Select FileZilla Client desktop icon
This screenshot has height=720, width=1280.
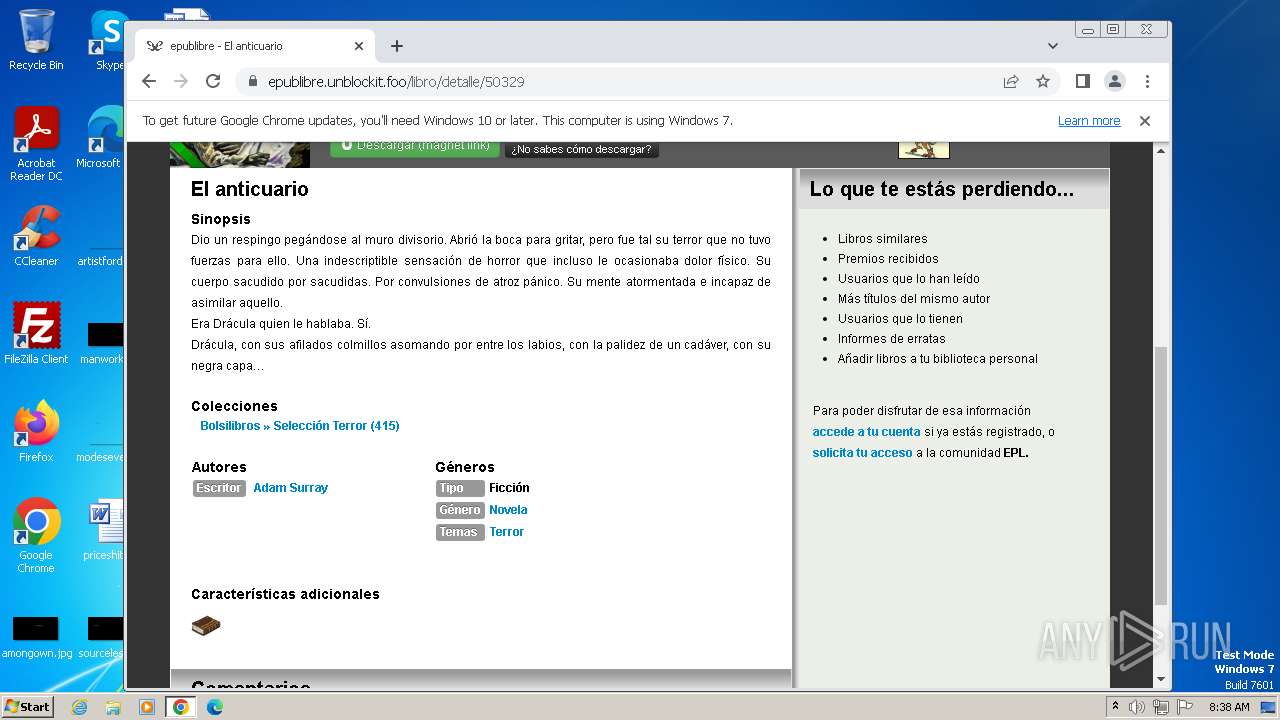[36, 334]
